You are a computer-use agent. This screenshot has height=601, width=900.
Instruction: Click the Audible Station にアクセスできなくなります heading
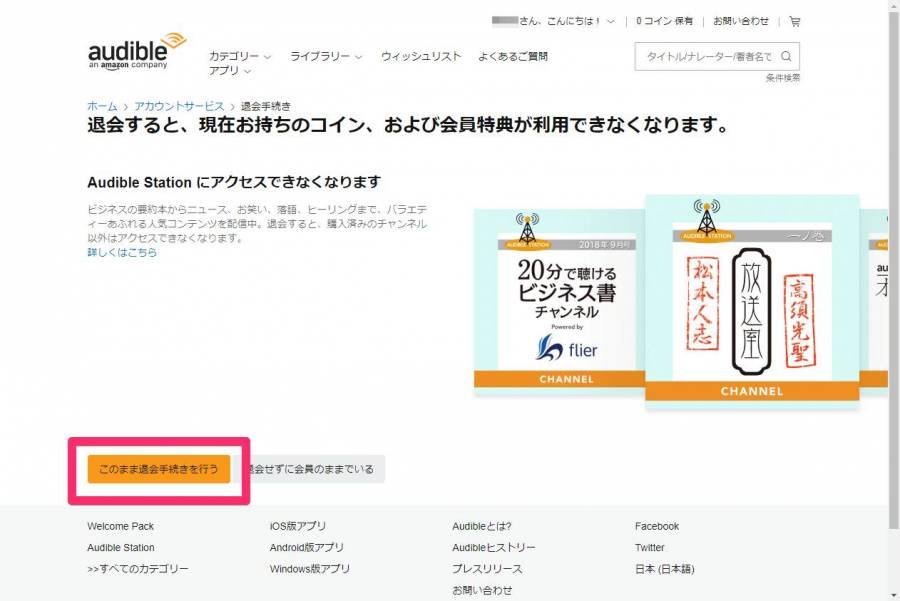click(234, 182)
